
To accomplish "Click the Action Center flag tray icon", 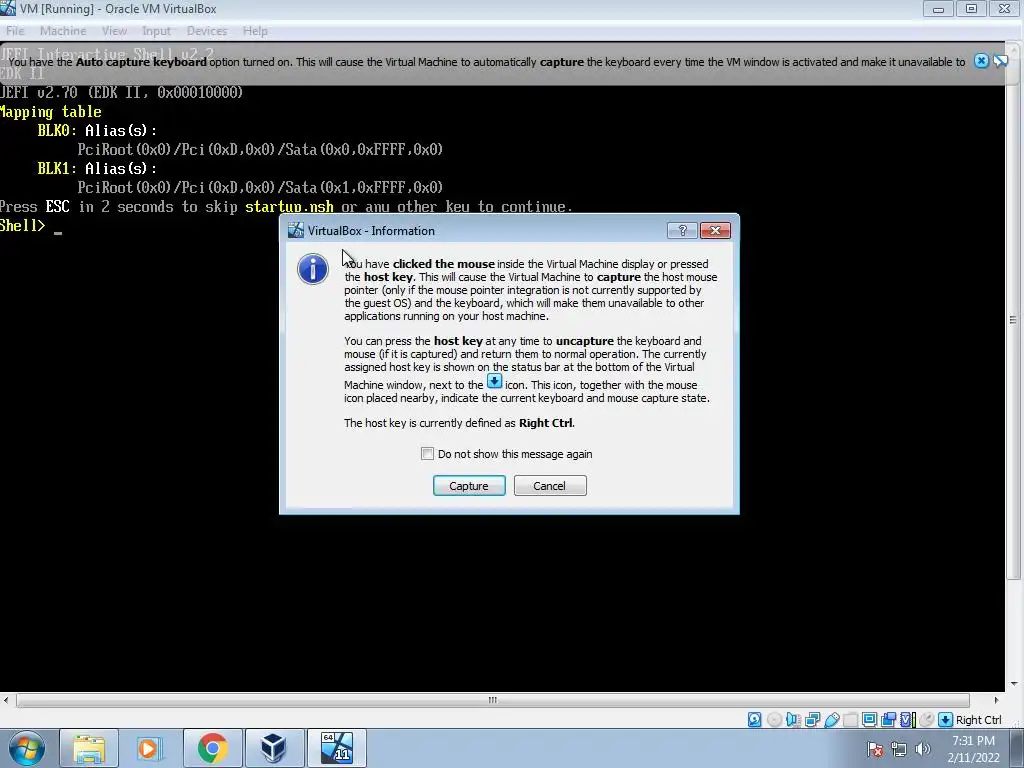I will [x=876, y=749].
